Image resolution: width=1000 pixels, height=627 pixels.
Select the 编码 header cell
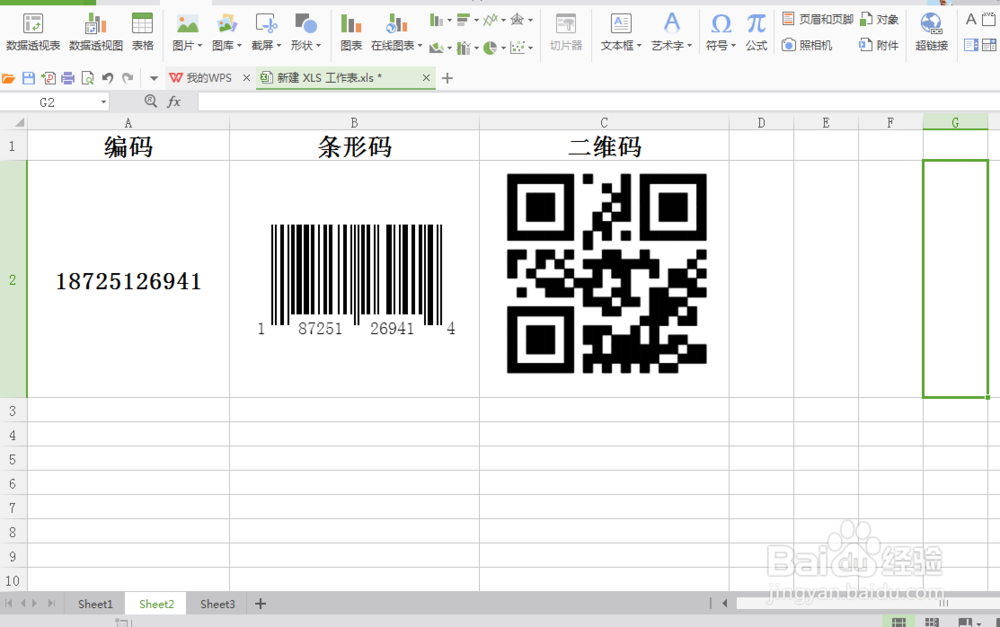128,146
